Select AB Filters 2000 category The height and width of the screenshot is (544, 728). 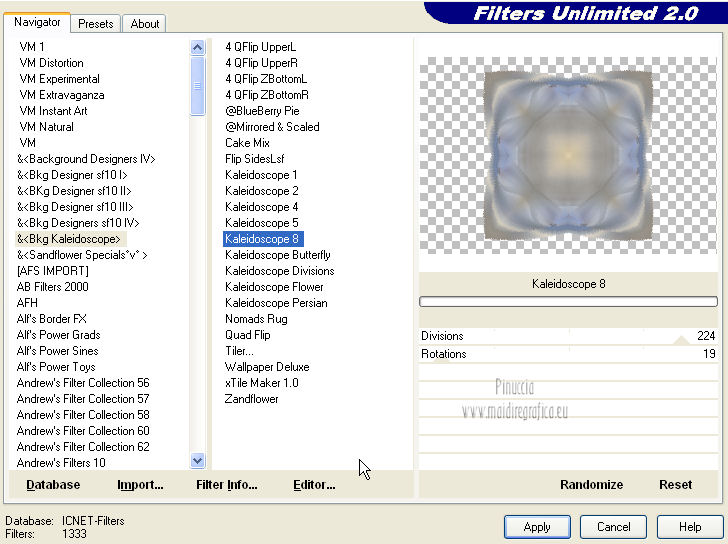[52, 287]
